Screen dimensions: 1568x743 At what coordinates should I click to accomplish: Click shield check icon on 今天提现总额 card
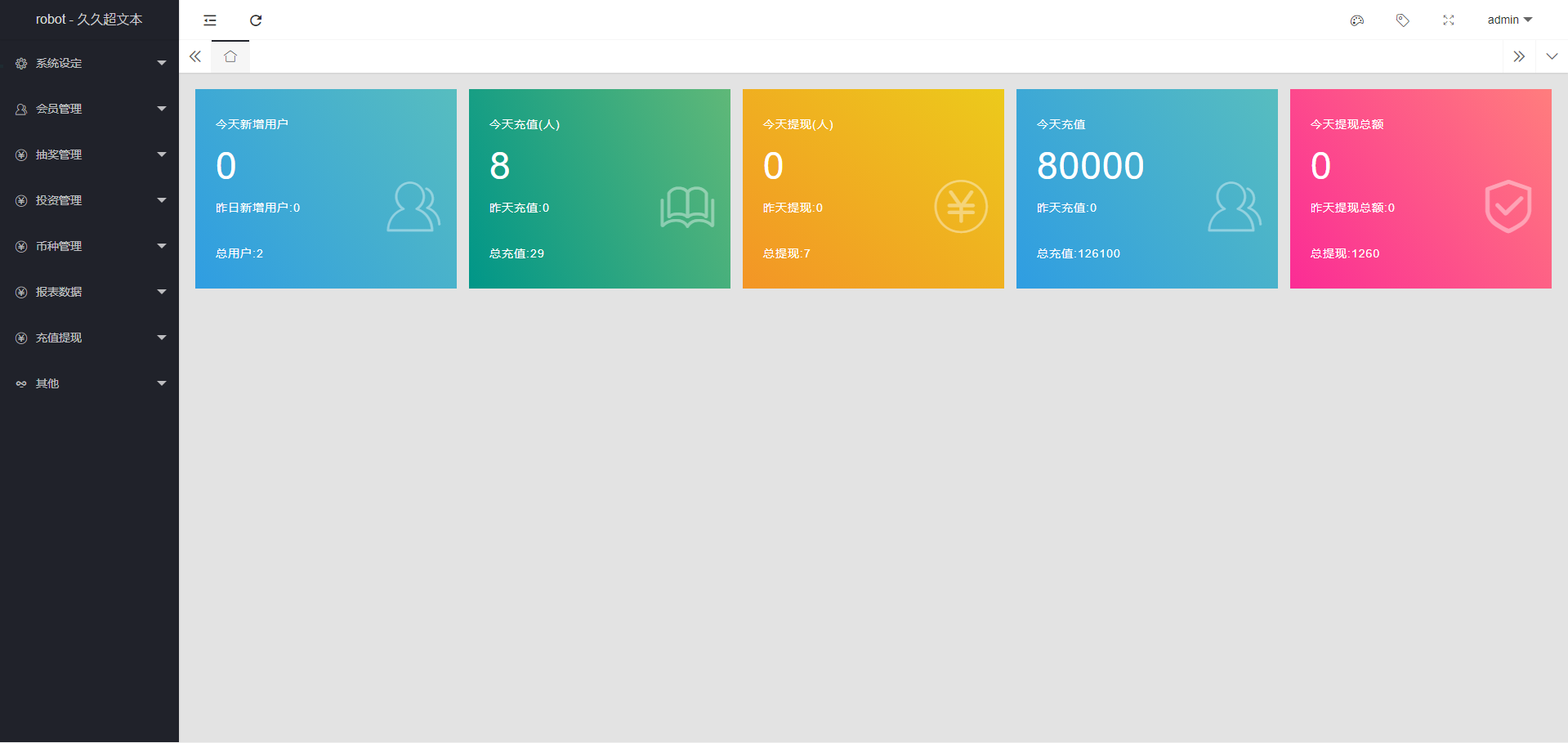tap(1508, 206)
